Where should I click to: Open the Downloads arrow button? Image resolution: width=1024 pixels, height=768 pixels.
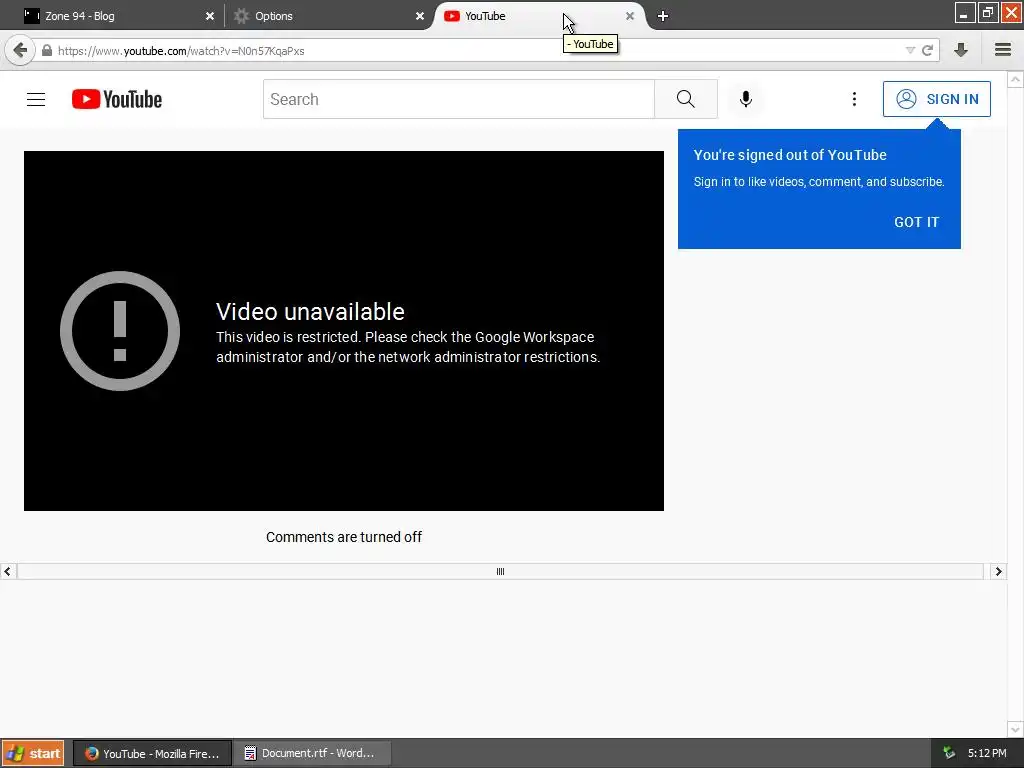[961, 50]
